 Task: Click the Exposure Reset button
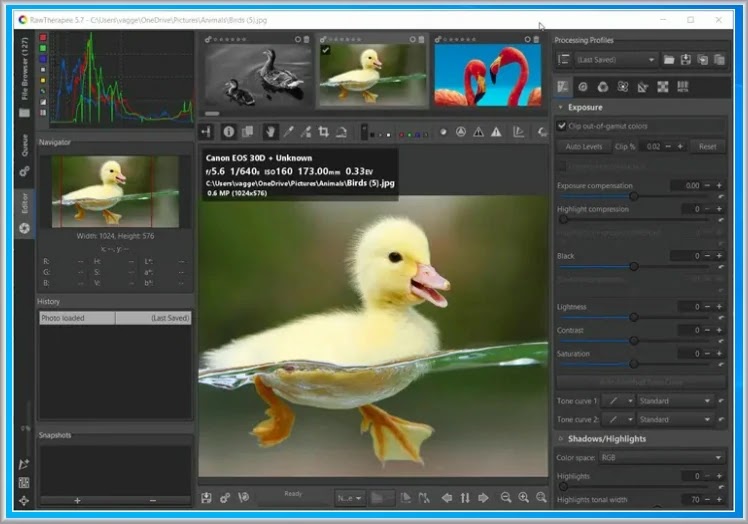707,147
